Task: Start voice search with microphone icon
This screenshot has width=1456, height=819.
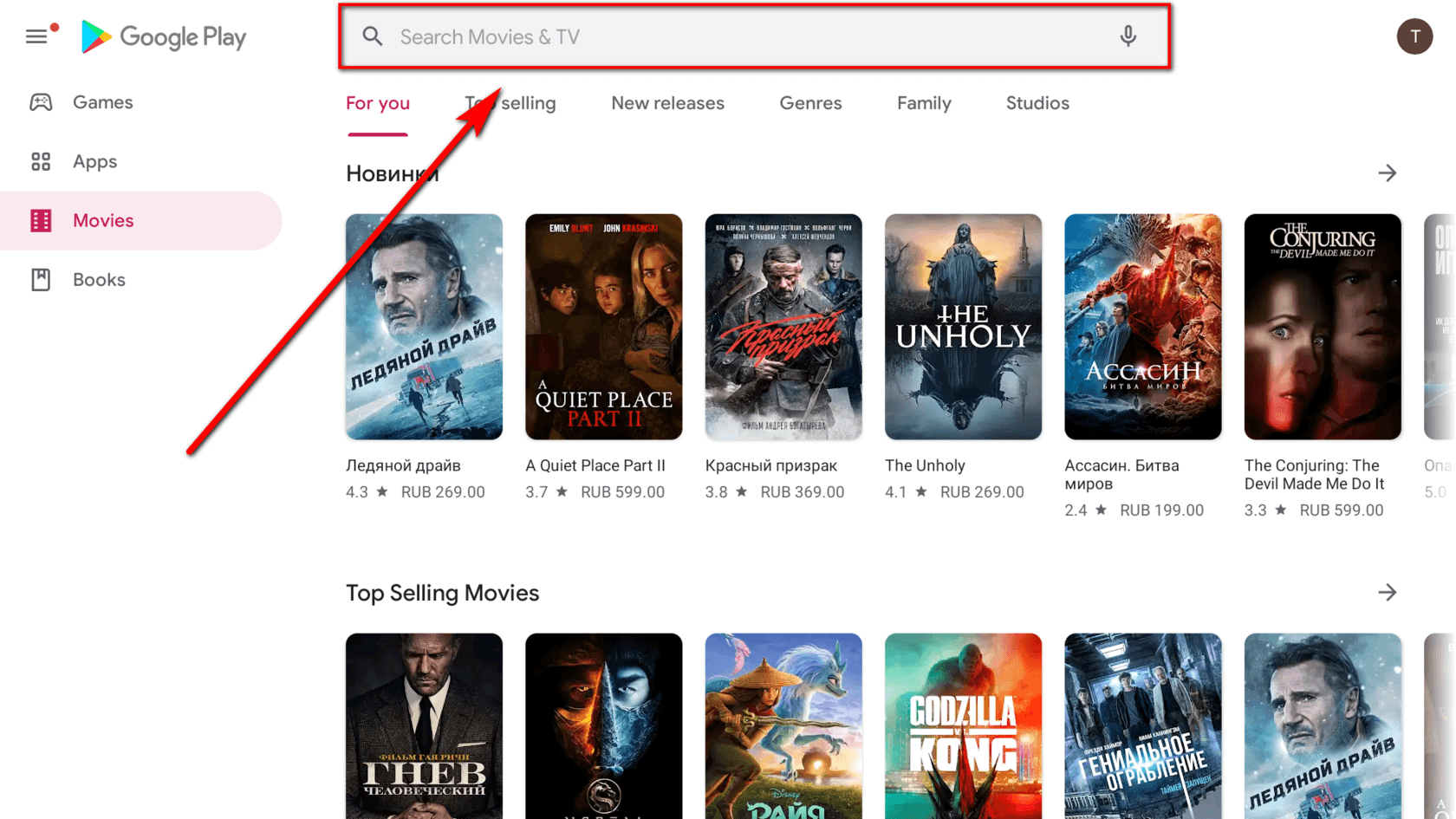Action: point(1128,36)
